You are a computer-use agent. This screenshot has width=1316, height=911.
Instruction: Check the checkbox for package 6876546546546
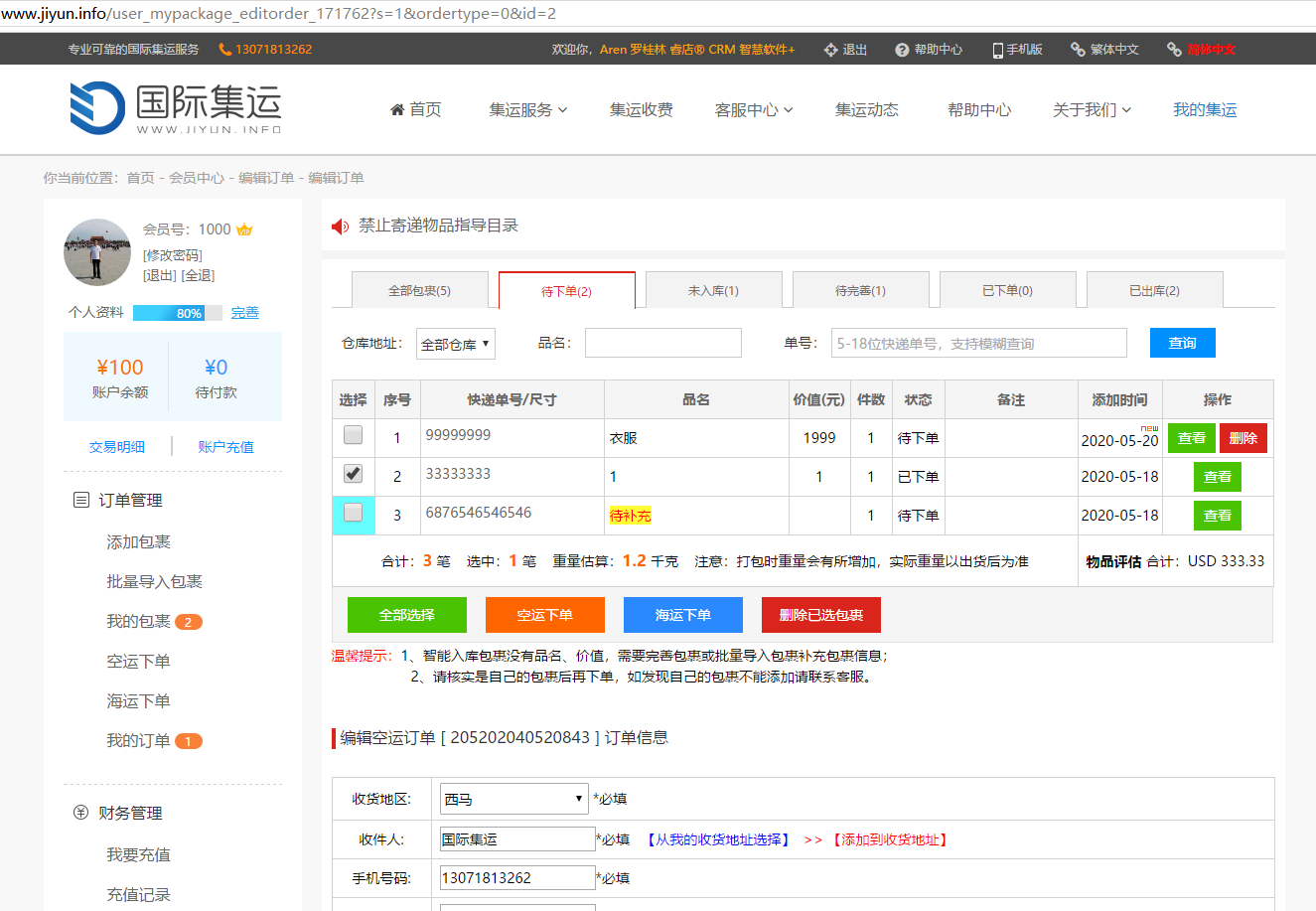pos(353,513)
